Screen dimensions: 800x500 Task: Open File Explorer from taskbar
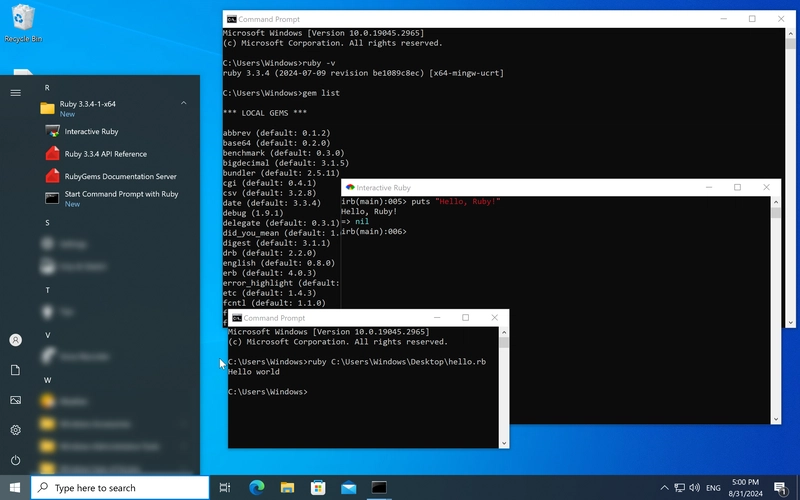pos(287,488)
